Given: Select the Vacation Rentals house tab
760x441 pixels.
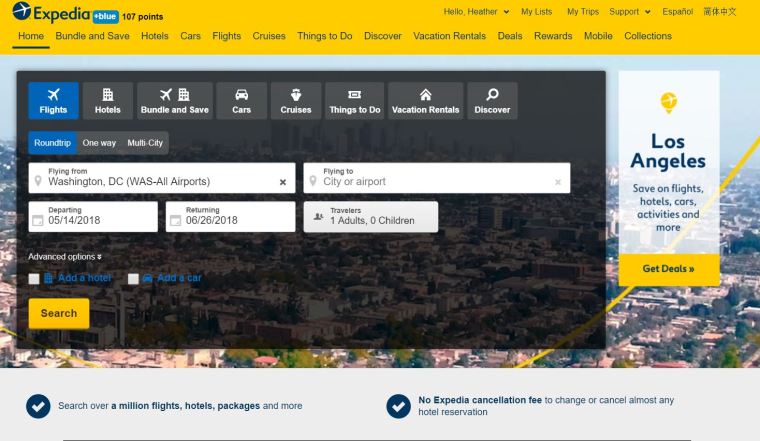Looking at the screenshot, I should click(426, 101).
